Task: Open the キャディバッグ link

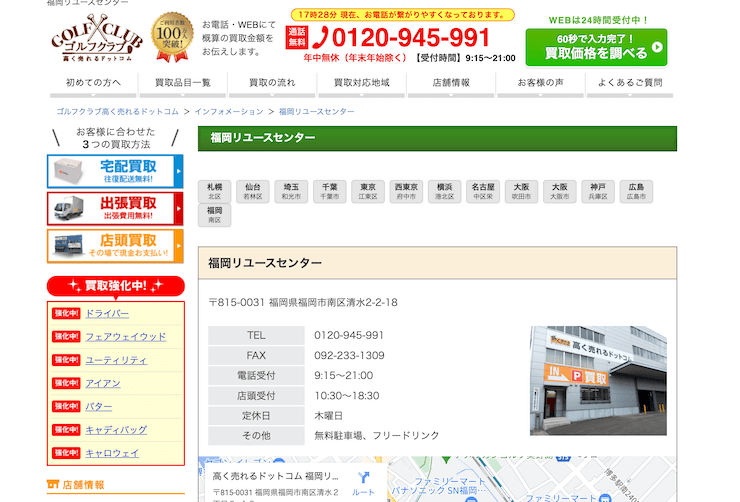Action: pos(115,430)
